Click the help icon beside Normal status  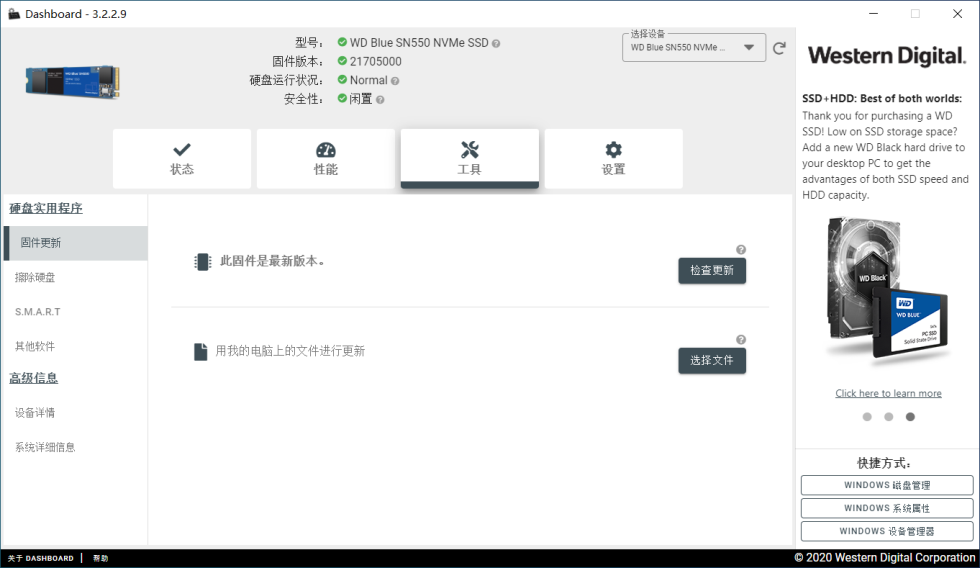[394, 81]
